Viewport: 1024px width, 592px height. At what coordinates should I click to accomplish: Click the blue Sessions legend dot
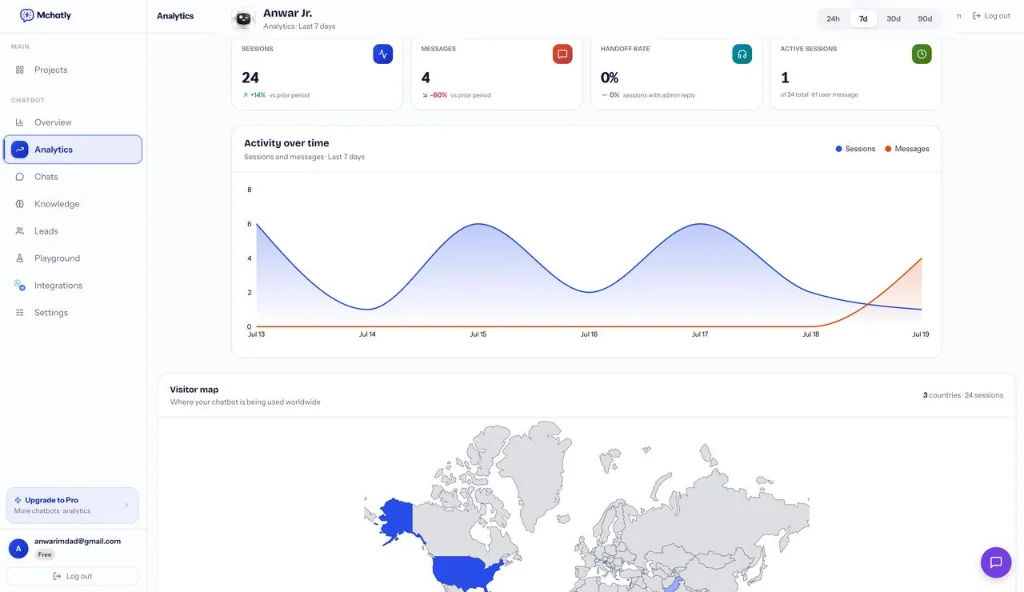click(x=839, y=149)
